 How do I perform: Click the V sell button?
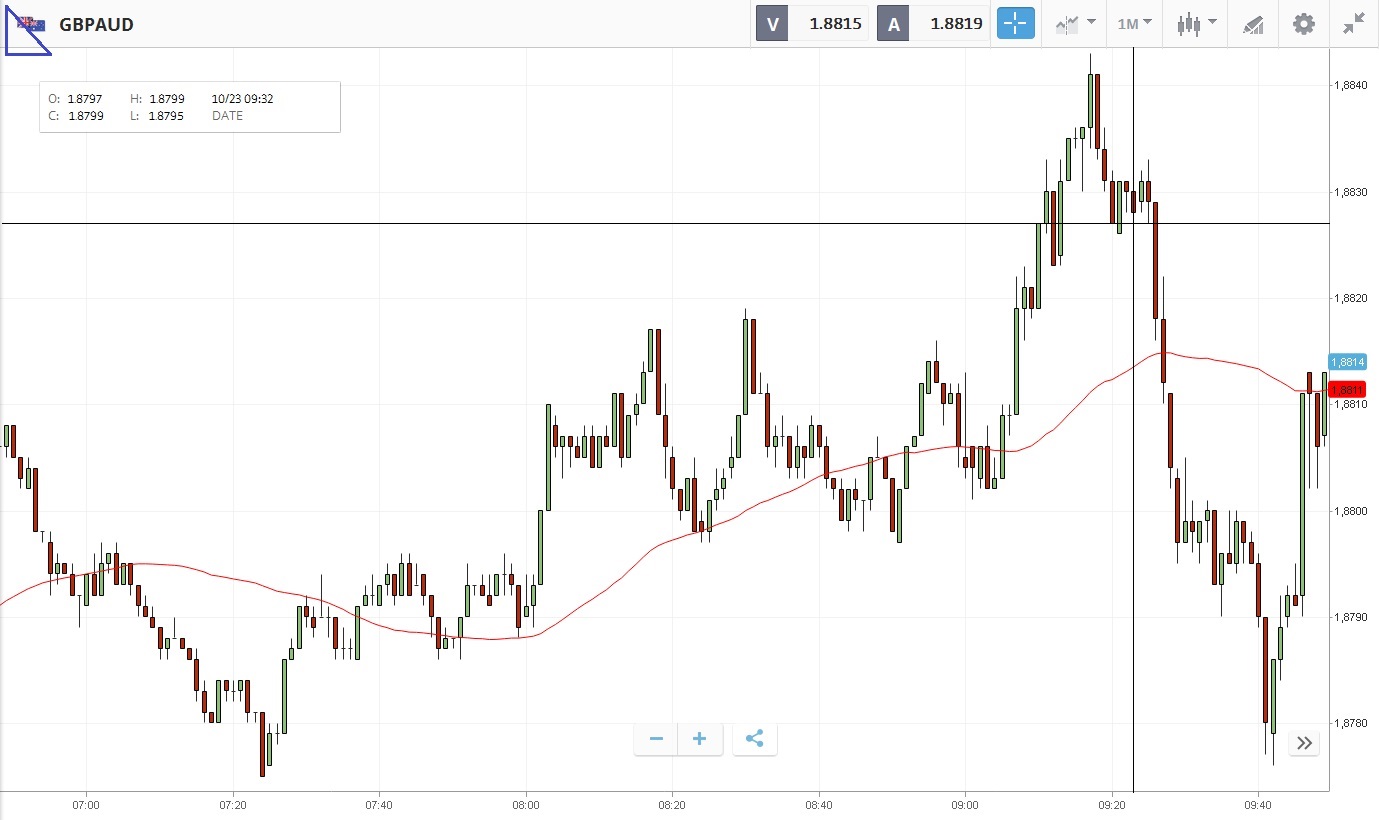pos(772,24)
